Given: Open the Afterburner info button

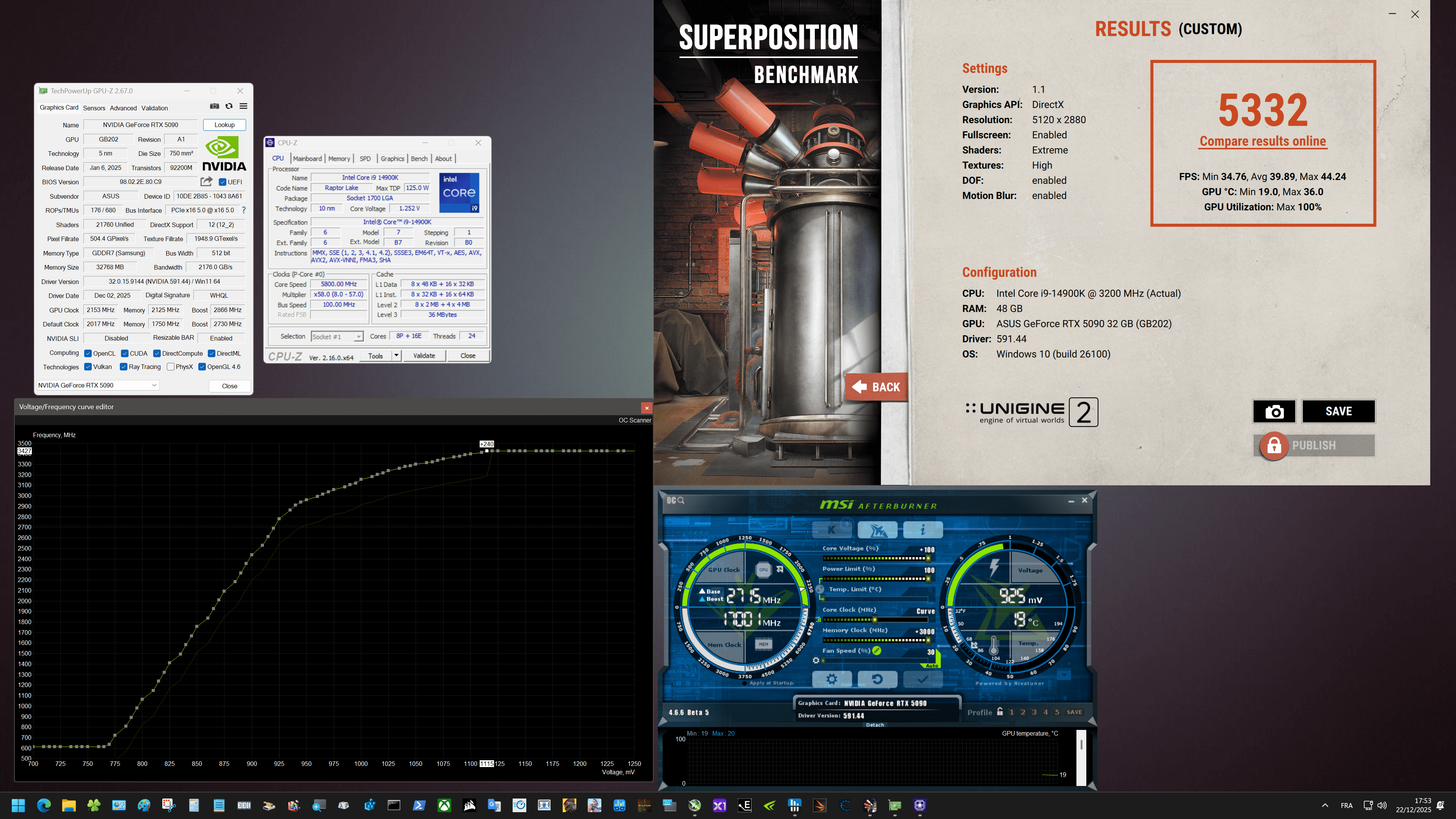Looking at the screenshot, I should point(923,530).
